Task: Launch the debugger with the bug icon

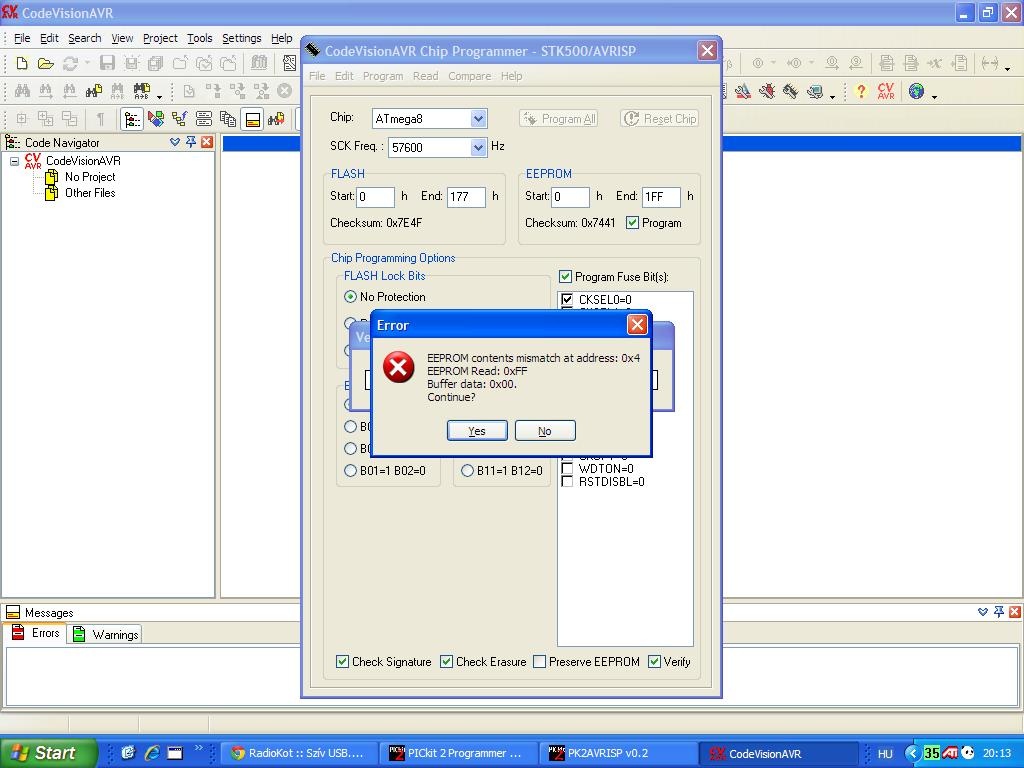Action: coord(767,91)
